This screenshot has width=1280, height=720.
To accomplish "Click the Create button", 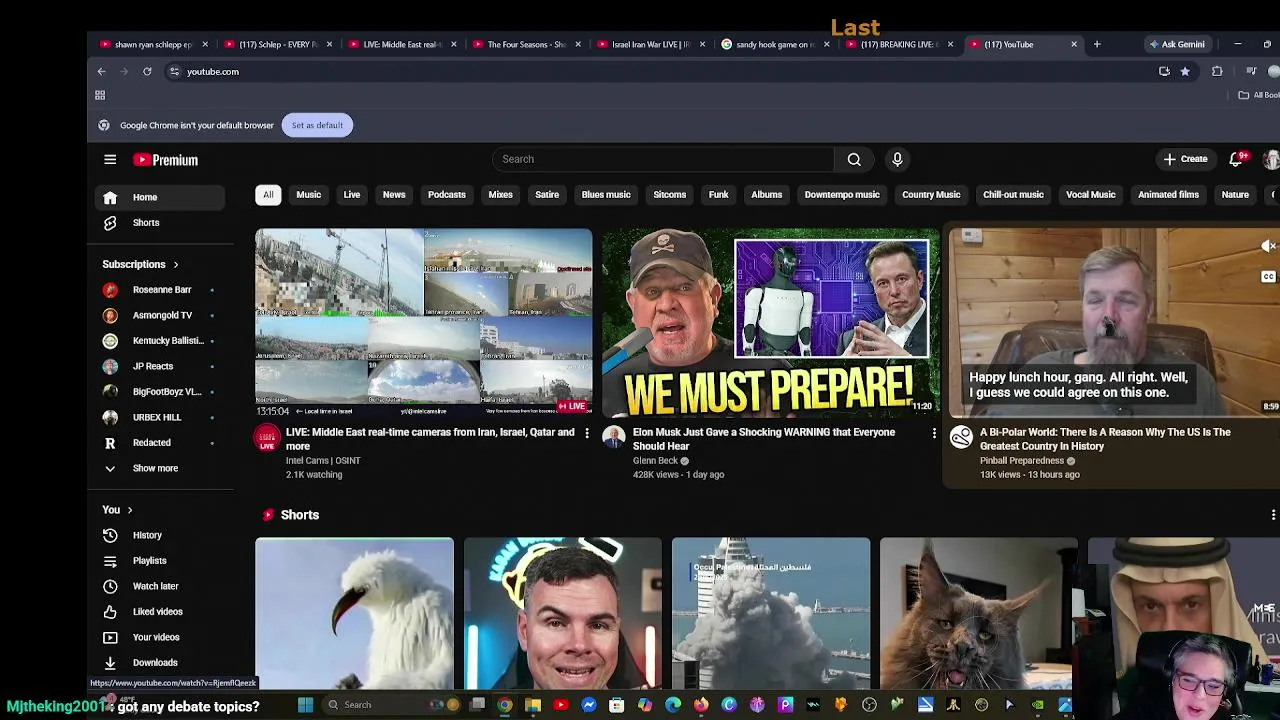I will click(1185, 159).
